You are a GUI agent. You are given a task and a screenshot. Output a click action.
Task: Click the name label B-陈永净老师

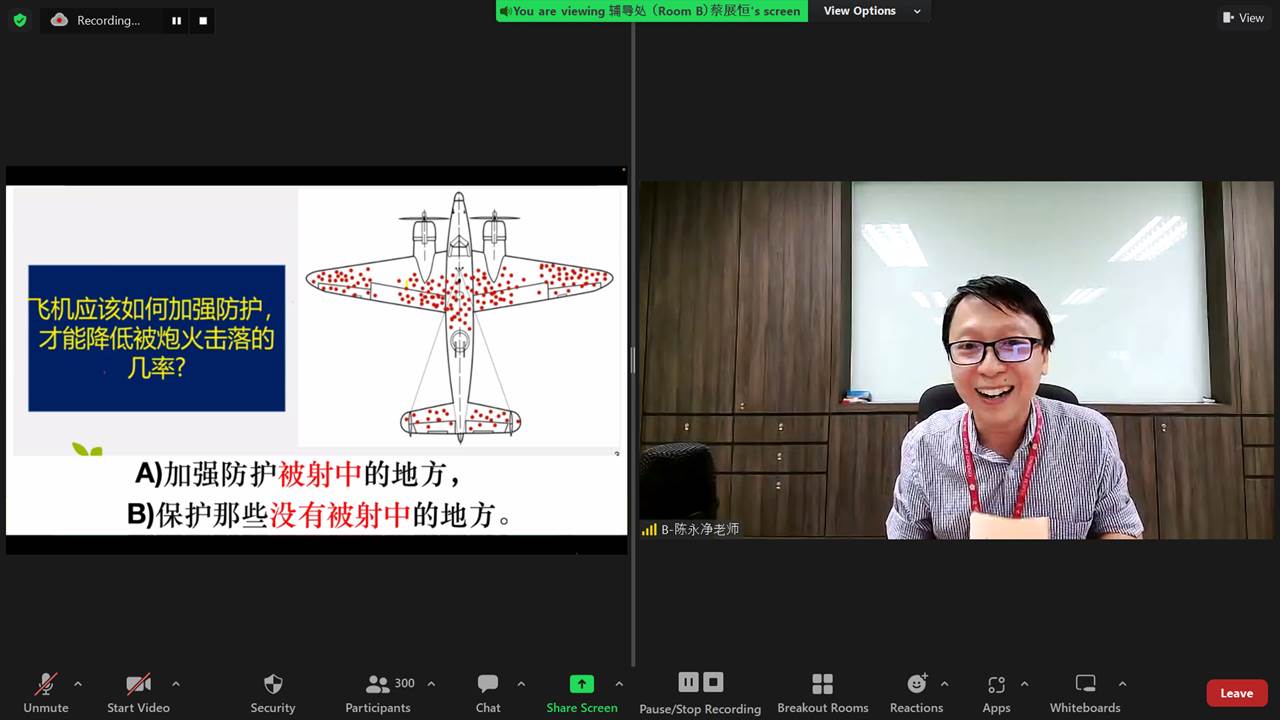coord(700,529)
